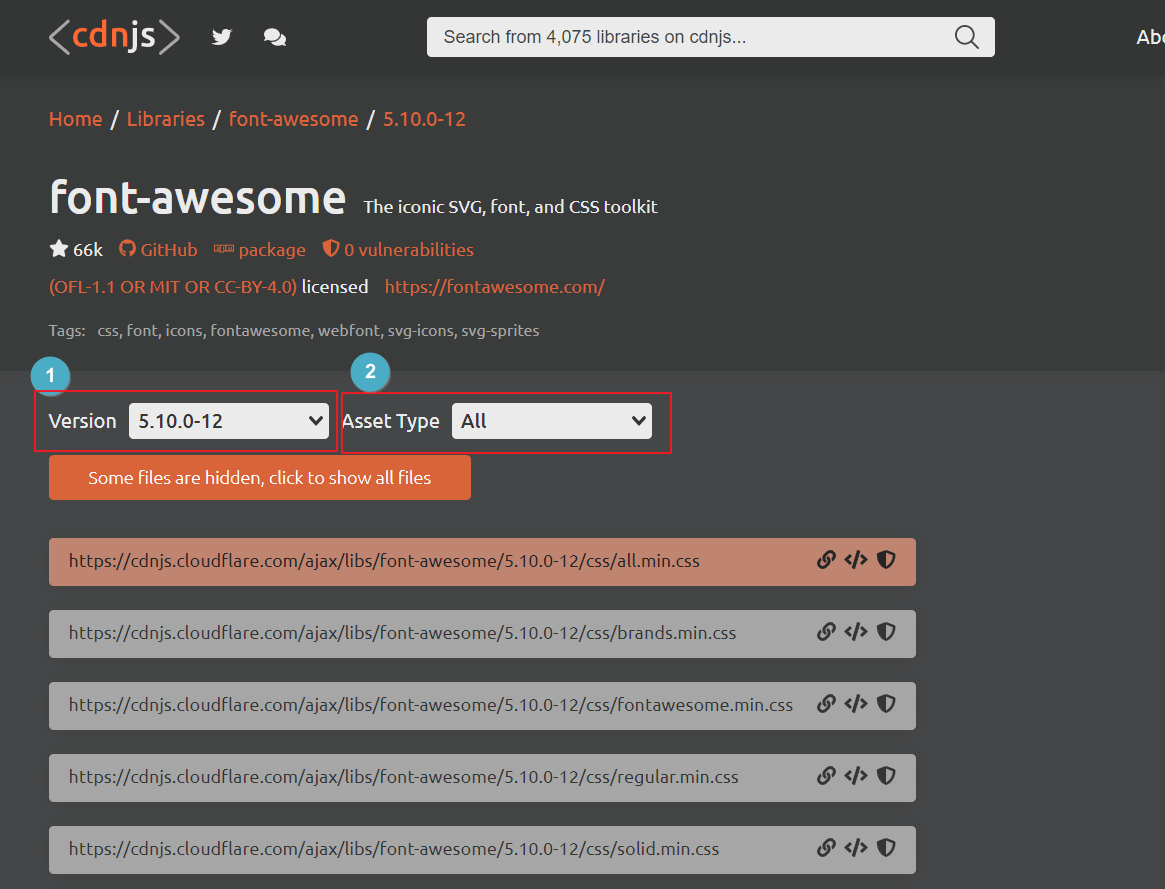
Task: Click the 'fontawesome' tag text
Action: coord(260,330)
